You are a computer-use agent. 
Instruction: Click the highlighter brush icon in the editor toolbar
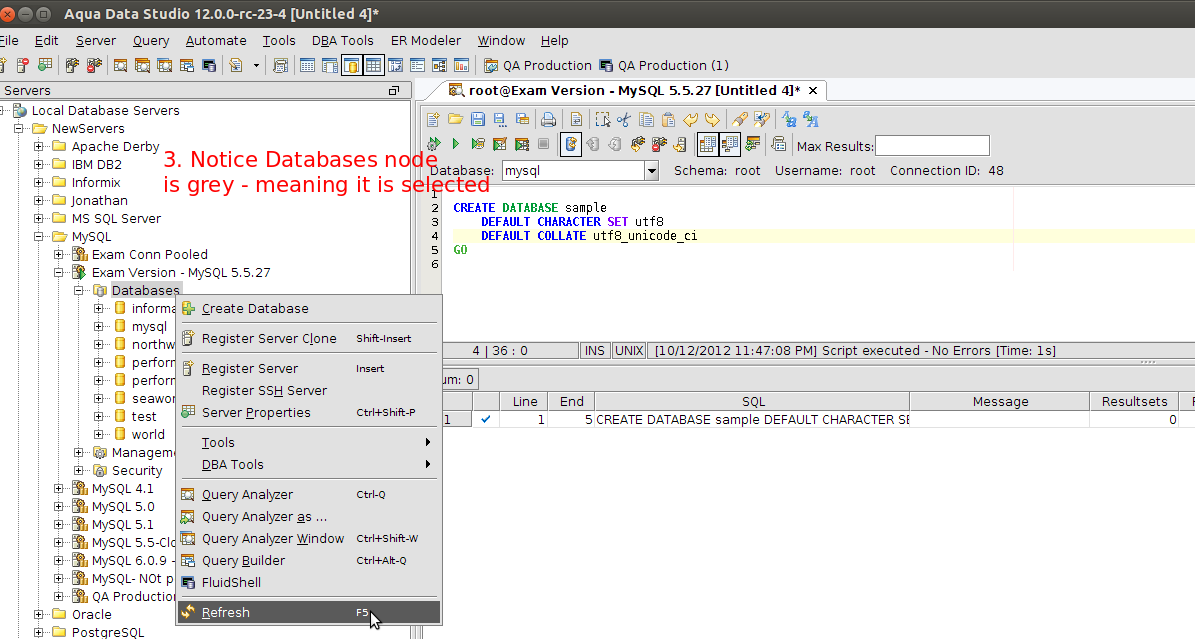pos(739,120)
